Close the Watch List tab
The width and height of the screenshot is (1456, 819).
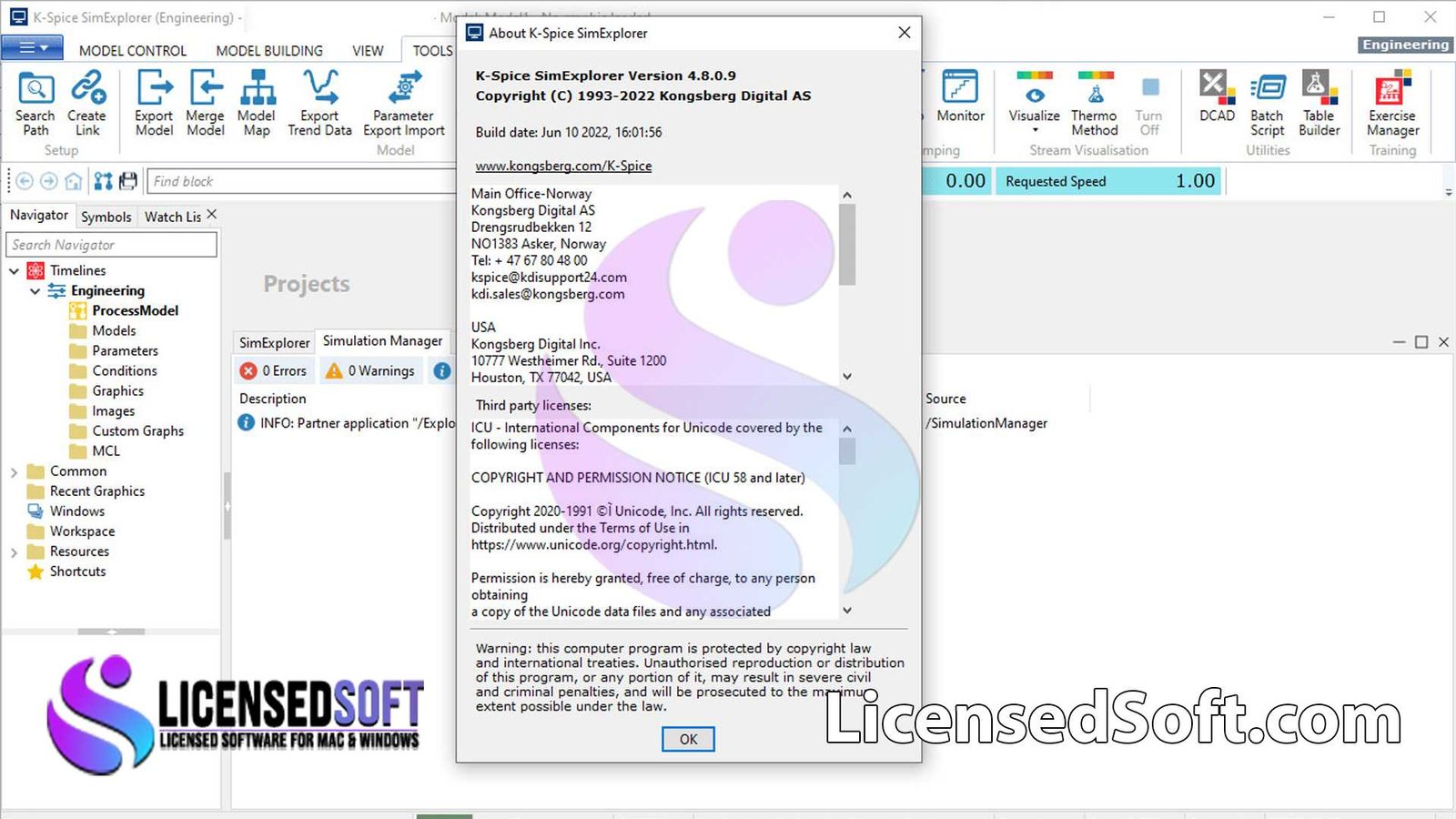coord(211,215)
